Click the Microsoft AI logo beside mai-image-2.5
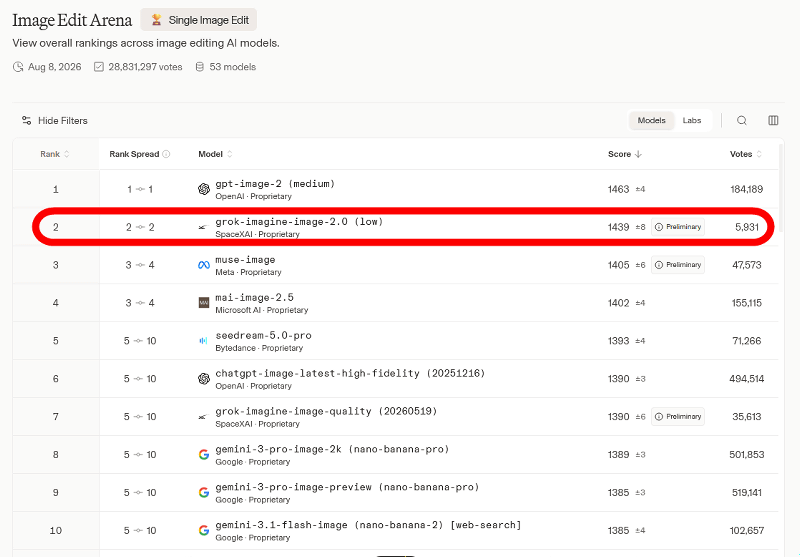The height and width of the screenshot is (557, 800). 204,303
